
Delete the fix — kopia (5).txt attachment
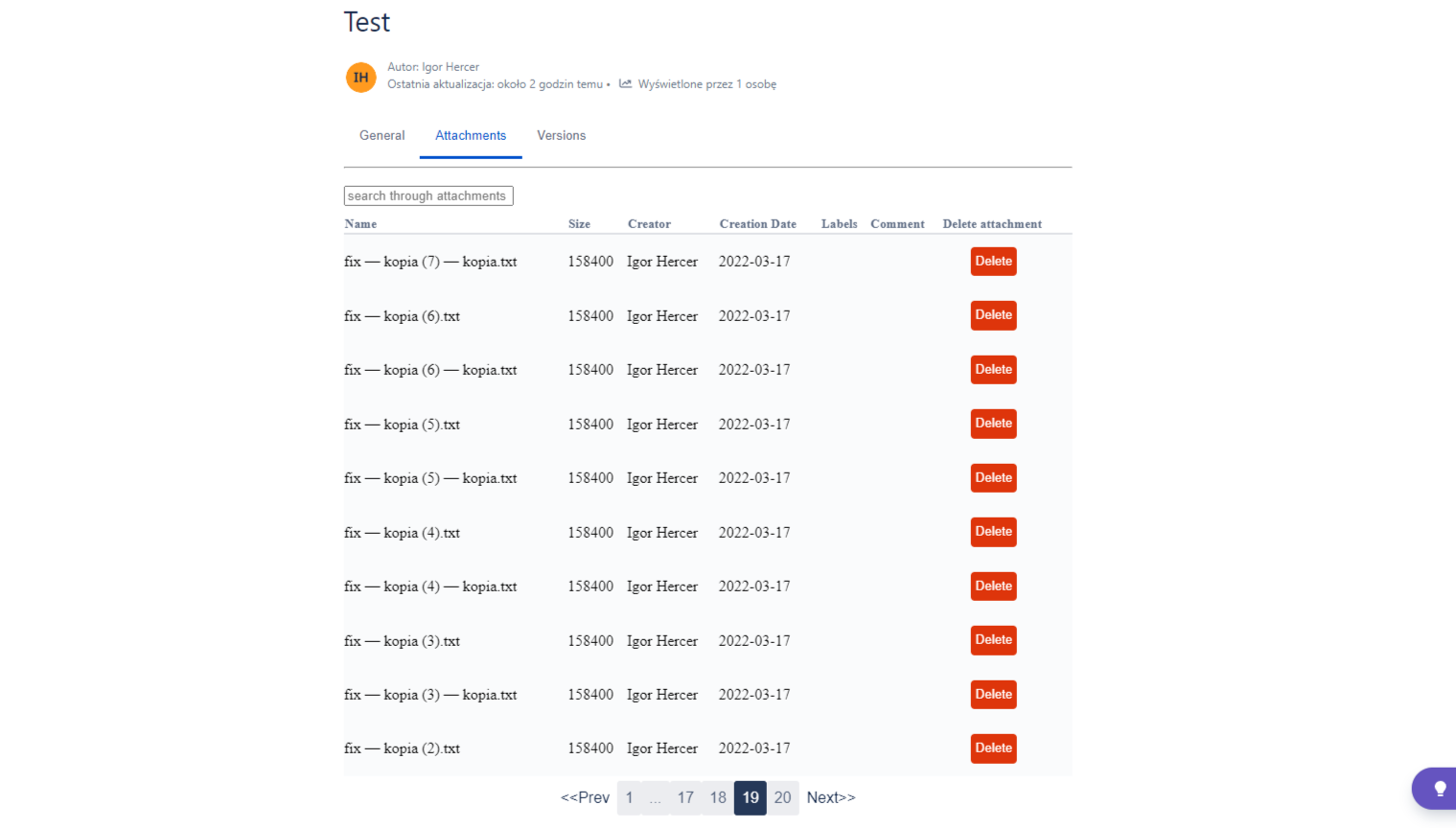(993, 424)
